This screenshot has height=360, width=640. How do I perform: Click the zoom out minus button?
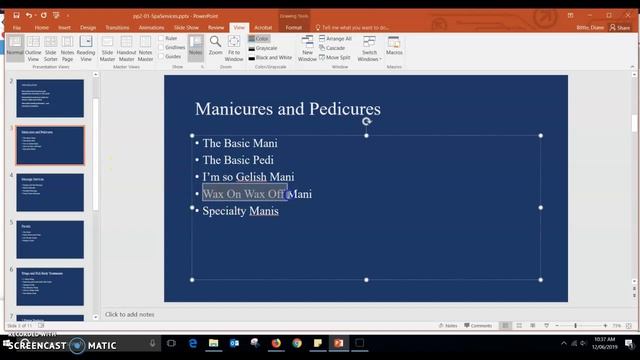[x=557, y=325]
